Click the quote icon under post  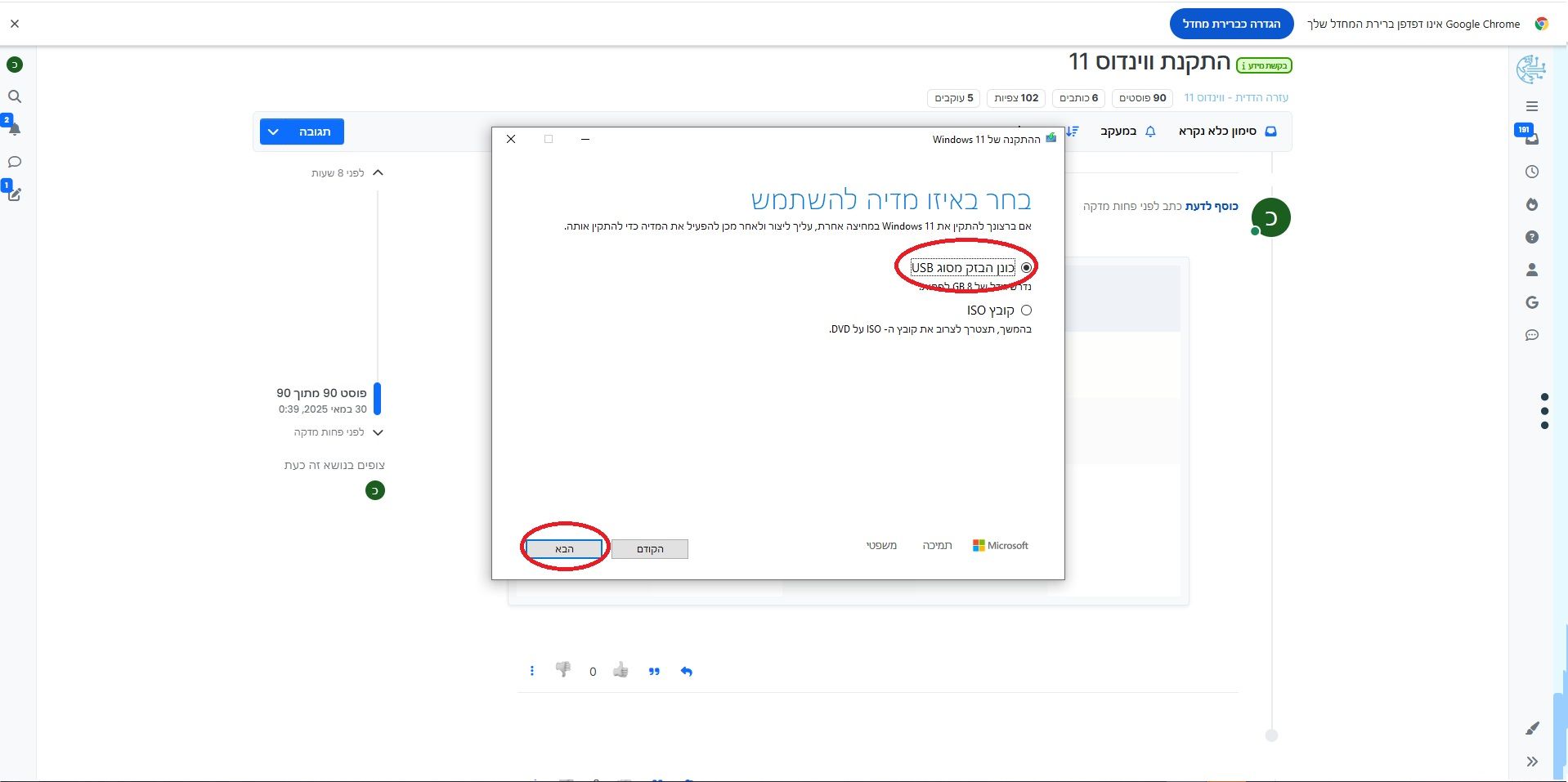pos(654,672)
